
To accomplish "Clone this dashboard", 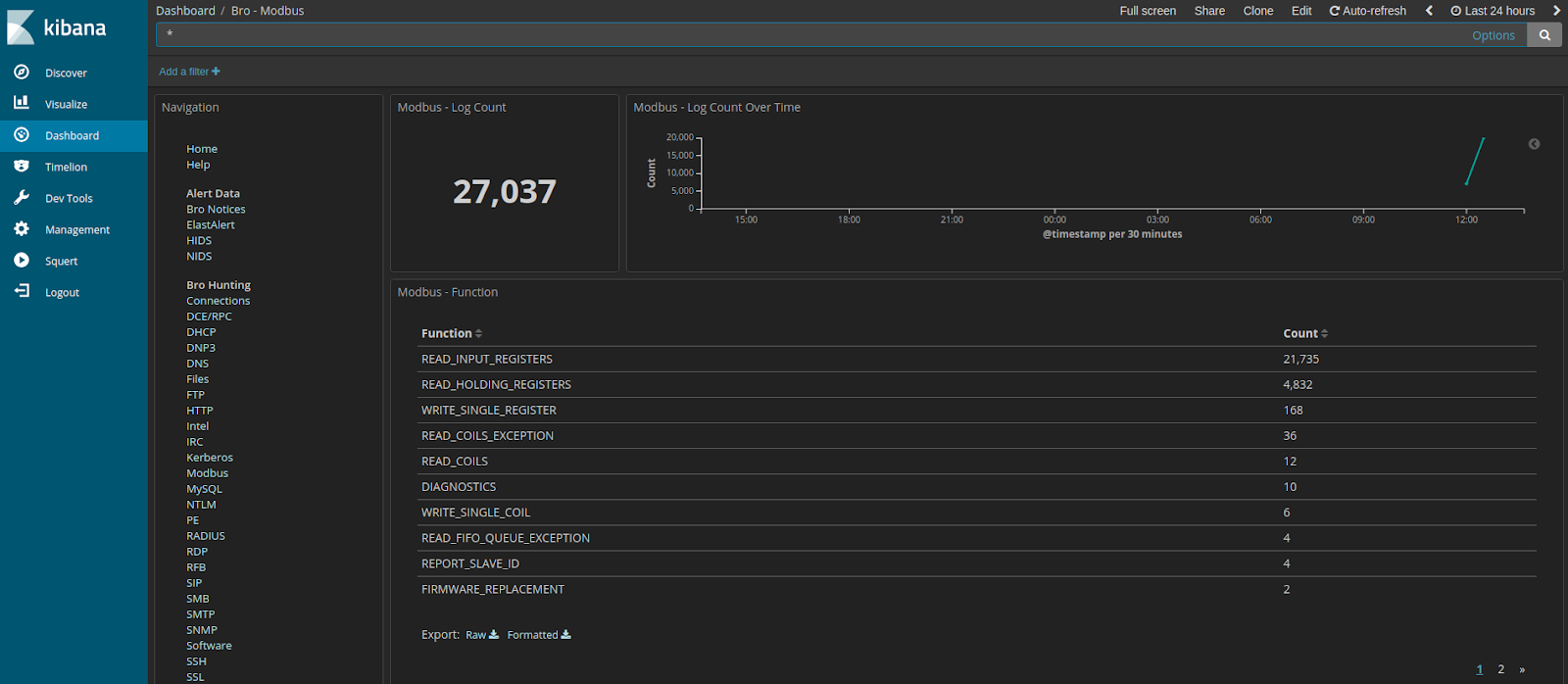I will (1258, 11).
